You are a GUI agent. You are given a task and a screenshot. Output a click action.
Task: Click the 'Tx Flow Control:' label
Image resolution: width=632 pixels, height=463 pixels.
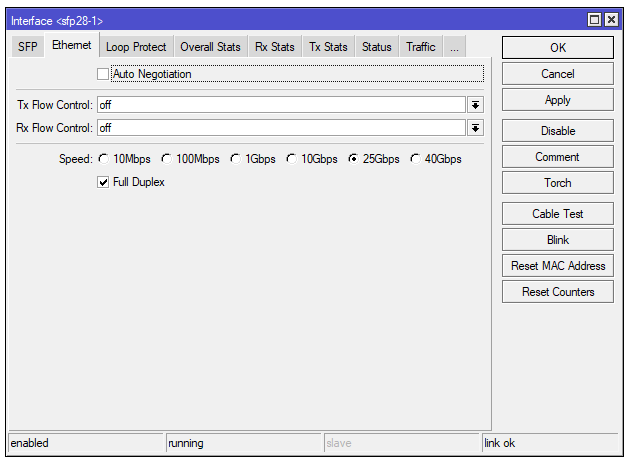click(55, 105)
